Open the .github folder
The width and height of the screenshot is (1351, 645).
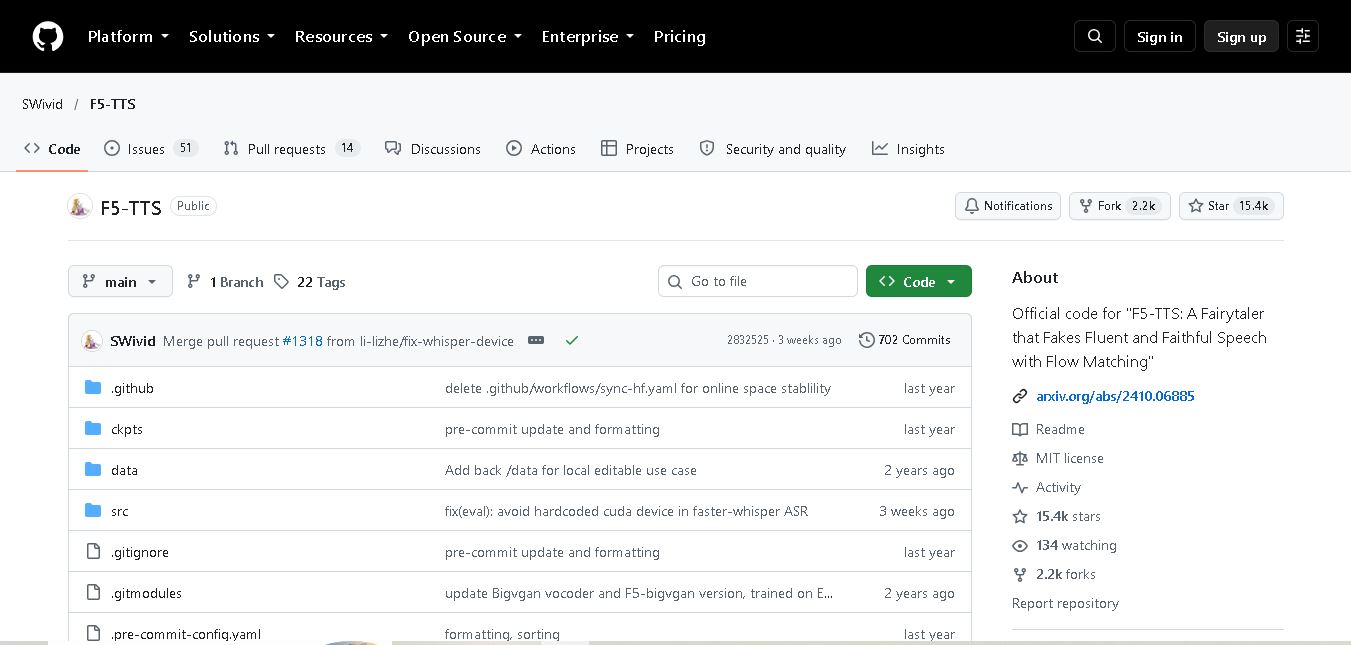[x=132, y=388]
